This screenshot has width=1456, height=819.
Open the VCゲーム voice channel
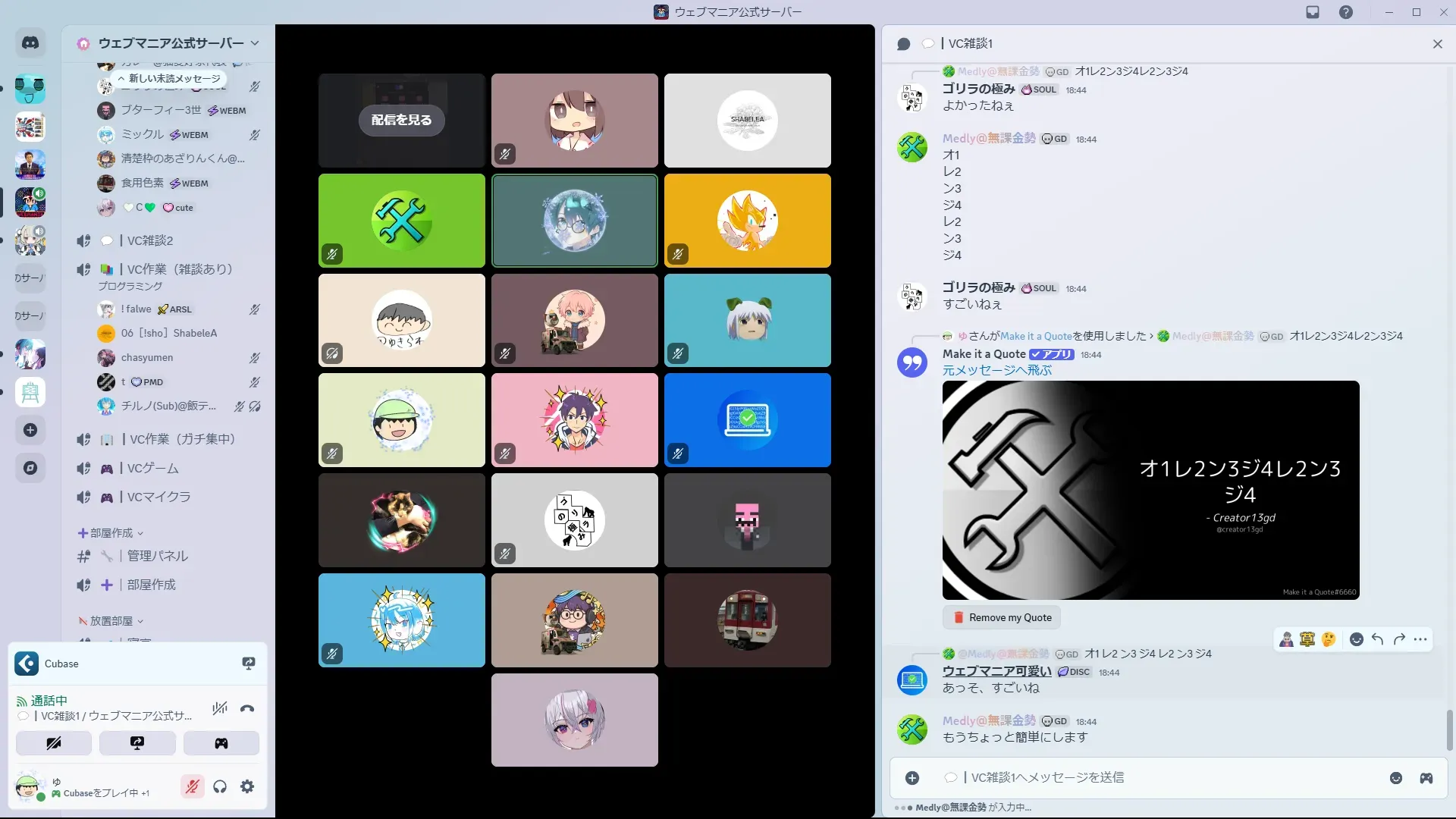(152, 468)
